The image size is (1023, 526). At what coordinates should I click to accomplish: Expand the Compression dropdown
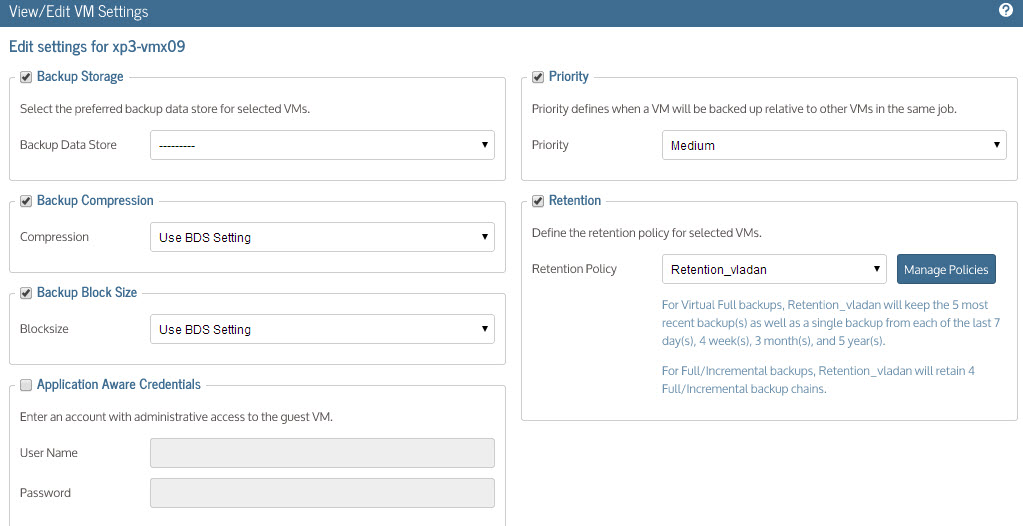pyautogui.click(x=322, y=237)
